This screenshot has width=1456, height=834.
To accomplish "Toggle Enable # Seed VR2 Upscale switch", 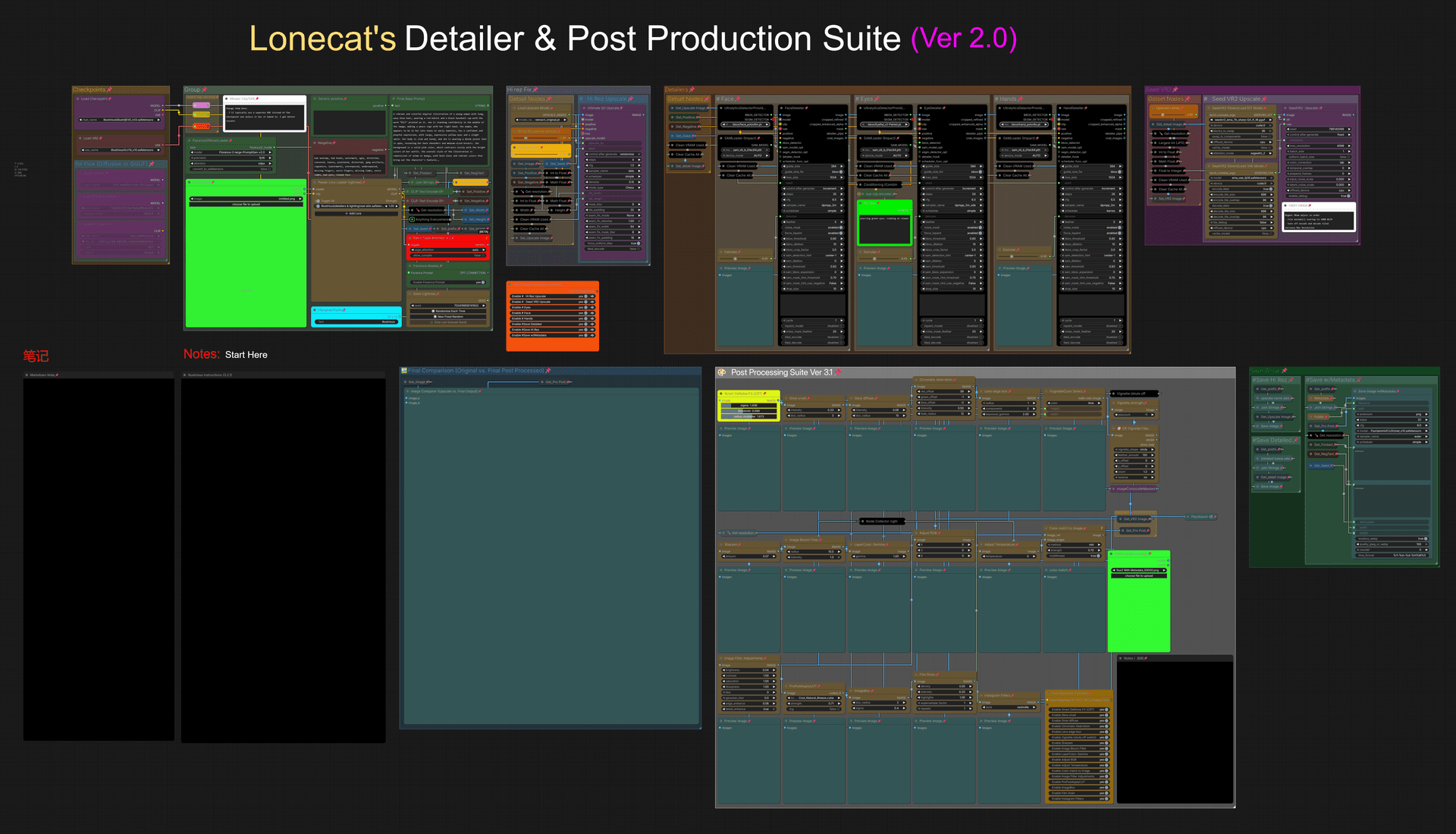I will [x=585, y=302].
